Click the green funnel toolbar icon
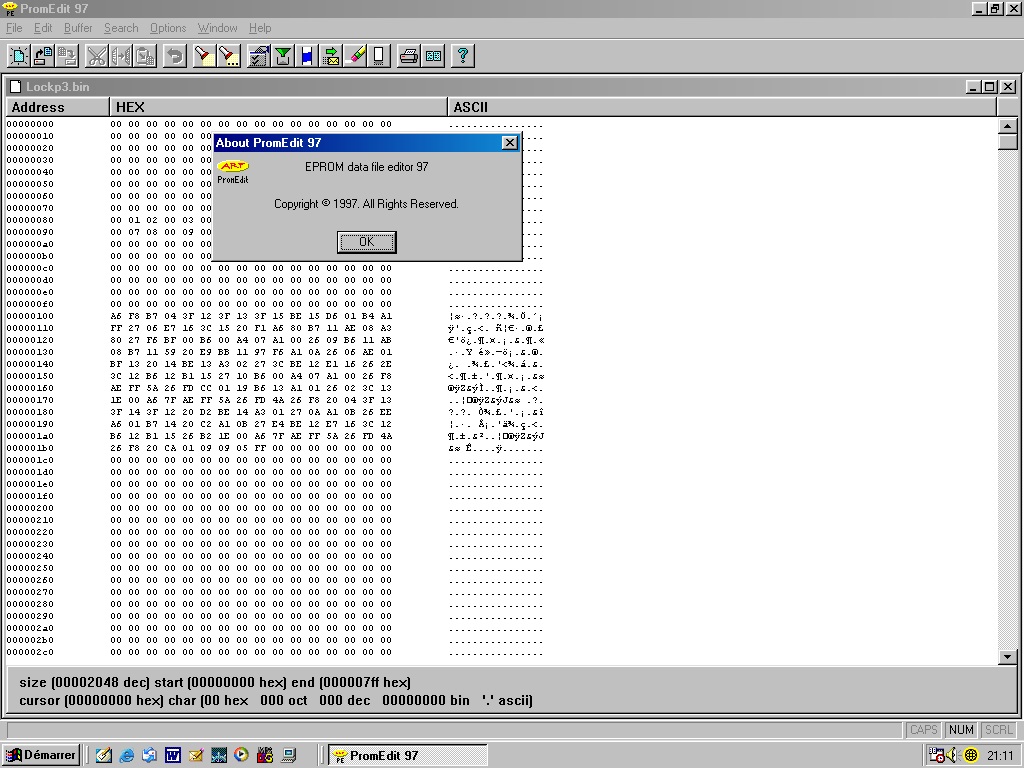1024x768 pixels. [x=283, y=56]
